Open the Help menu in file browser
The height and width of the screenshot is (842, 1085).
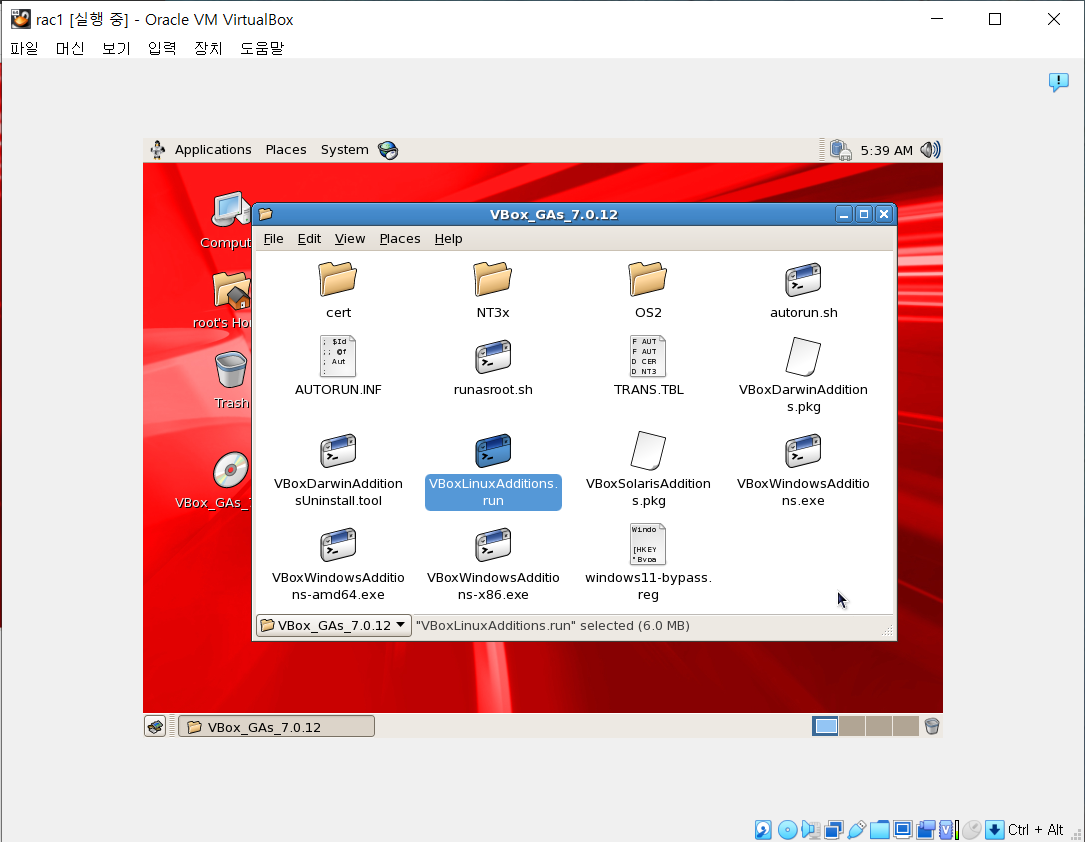coord(448,239)
